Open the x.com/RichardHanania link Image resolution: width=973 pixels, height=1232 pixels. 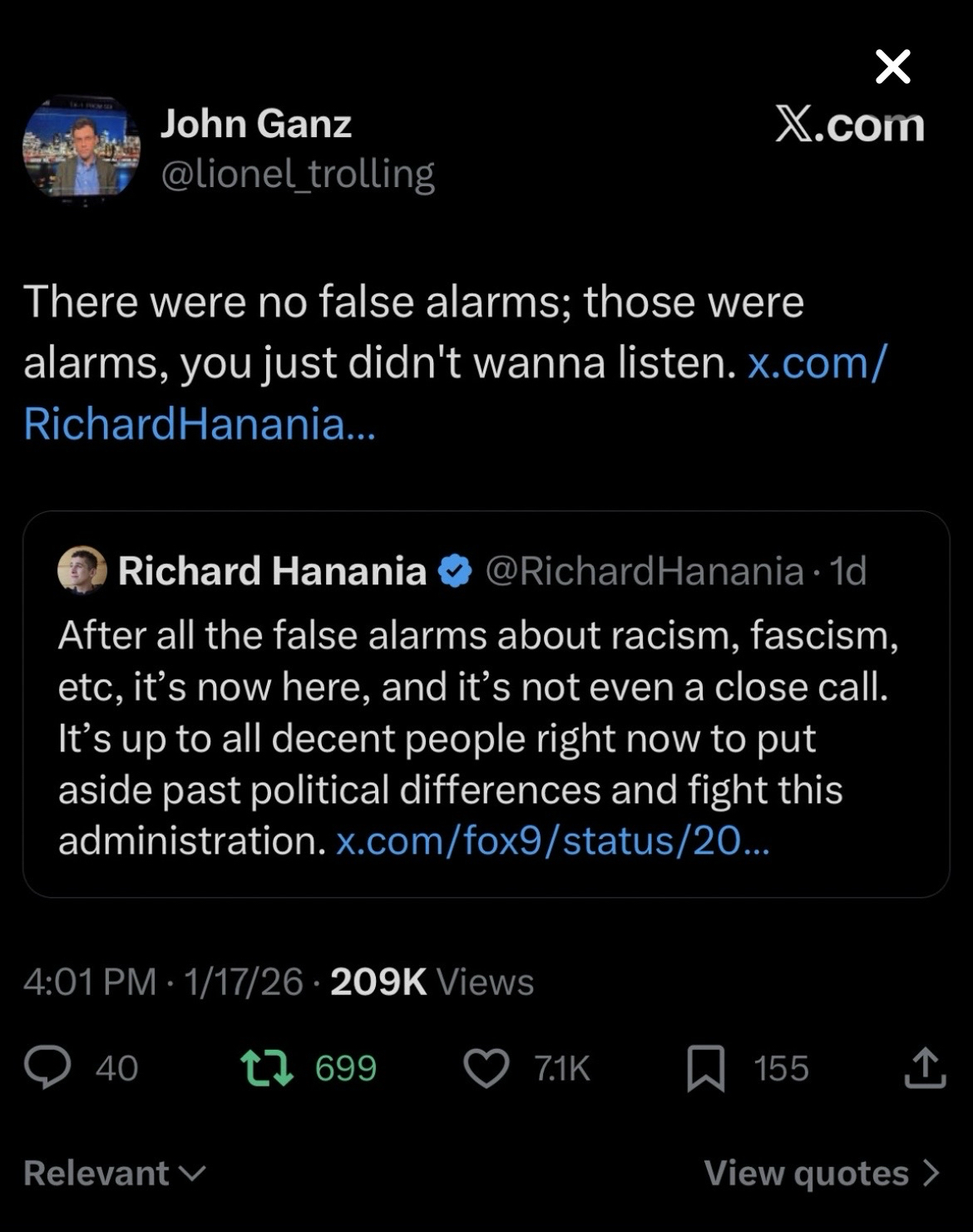click(200, 424)
